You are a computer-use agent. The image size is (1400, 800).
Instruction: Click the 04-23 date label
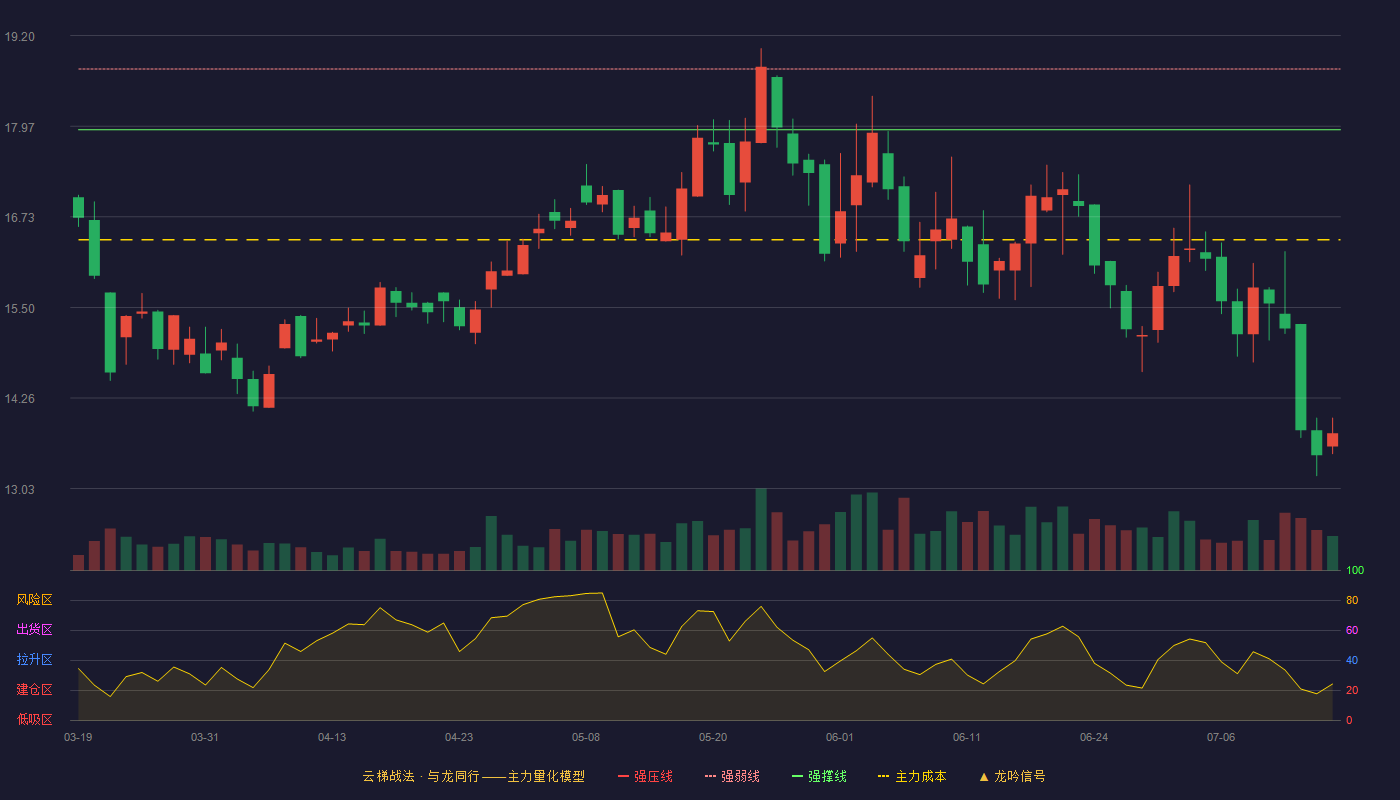pos(459,737)
